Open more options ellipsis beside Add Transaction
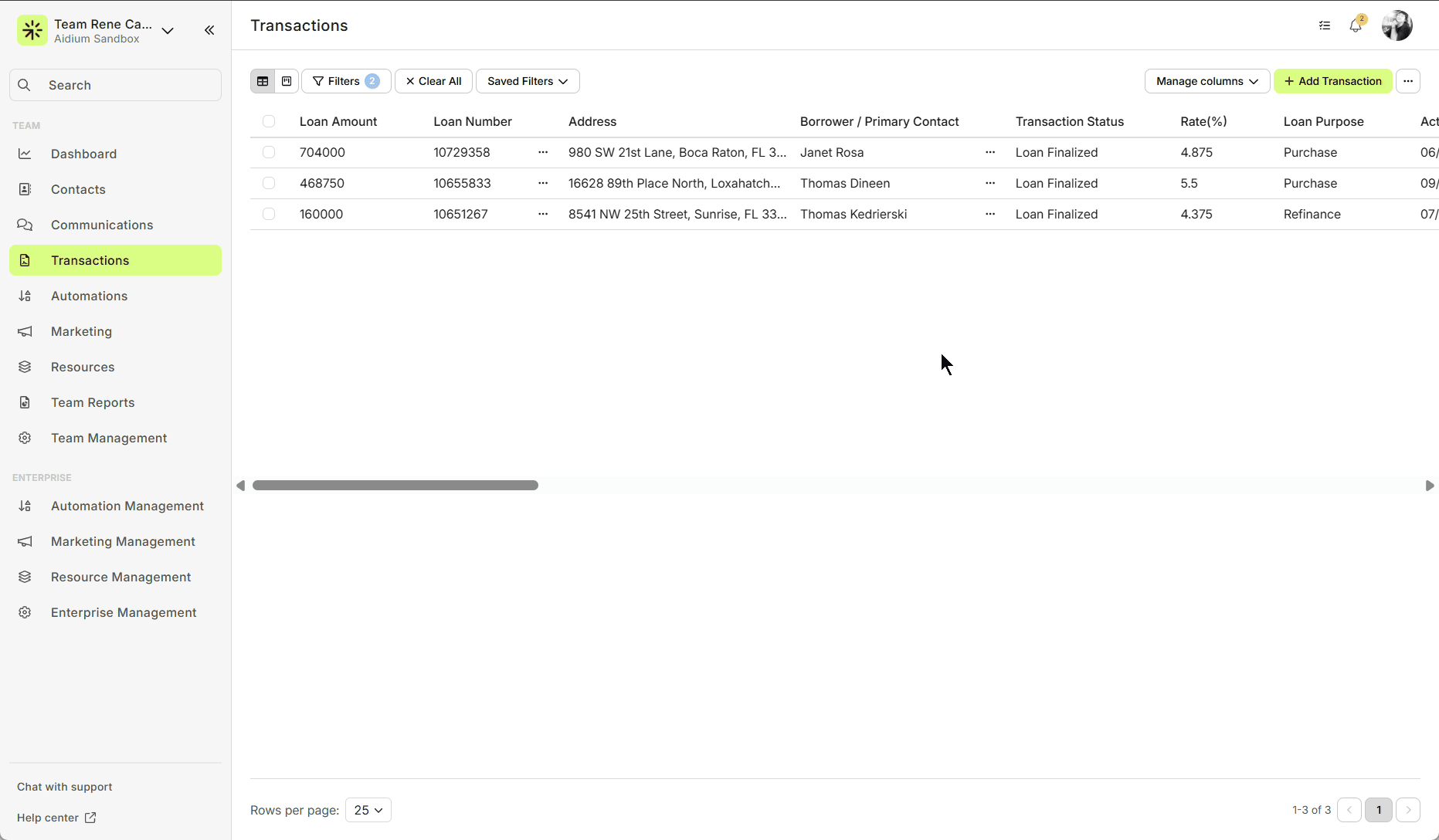 tap(1408, 81)
